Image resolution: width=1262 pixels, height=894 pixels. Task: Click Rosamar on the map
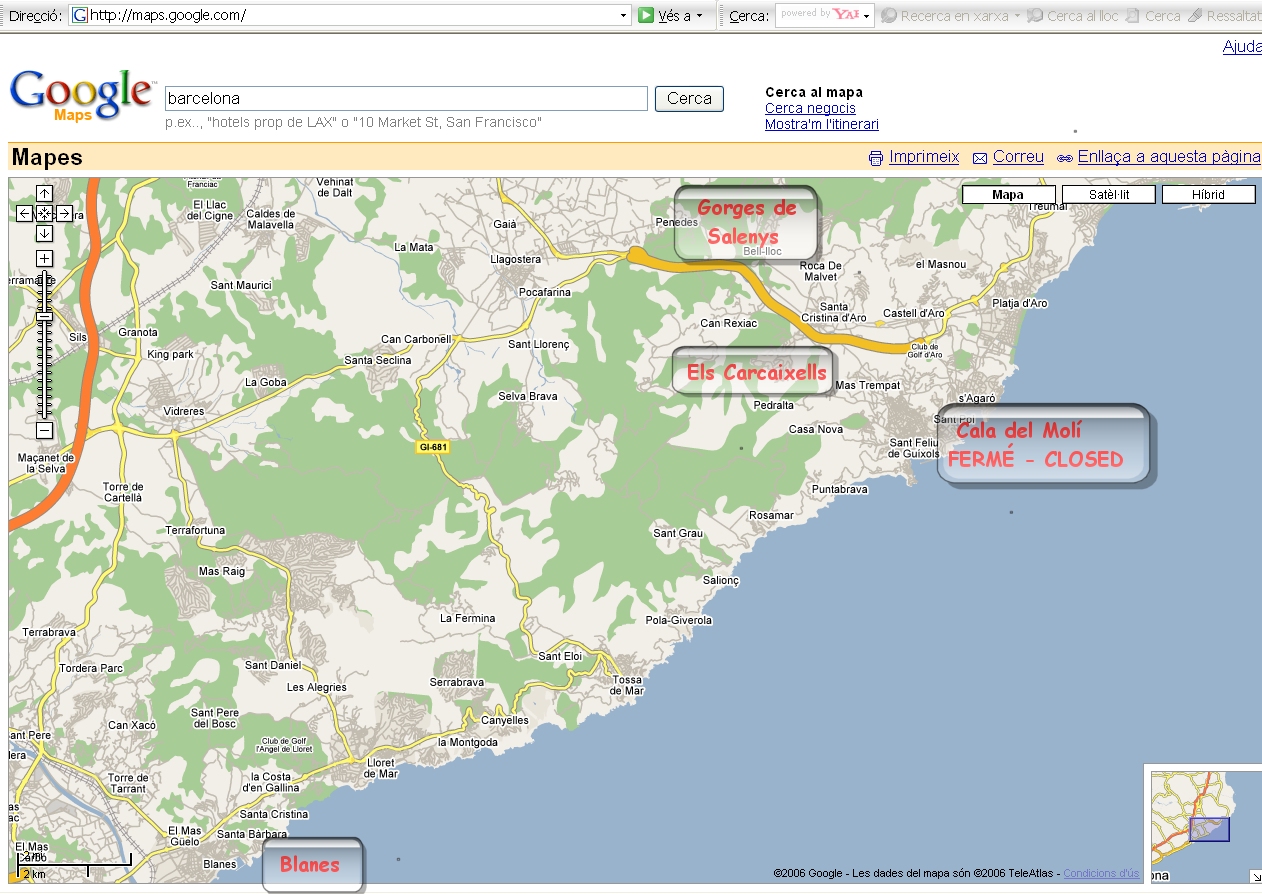coord(771,515)
